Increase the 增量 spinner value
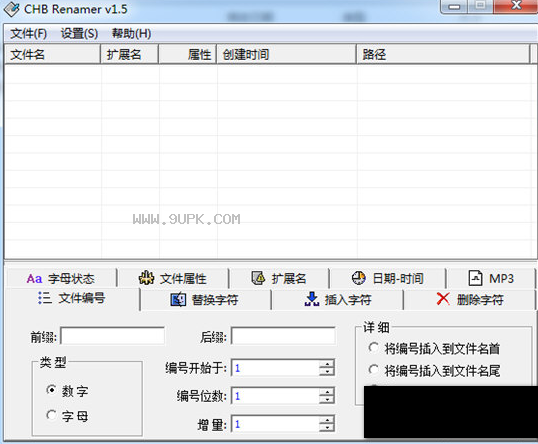Image resolution: width=538 pixels, height=444 pixels. [327, 420]
